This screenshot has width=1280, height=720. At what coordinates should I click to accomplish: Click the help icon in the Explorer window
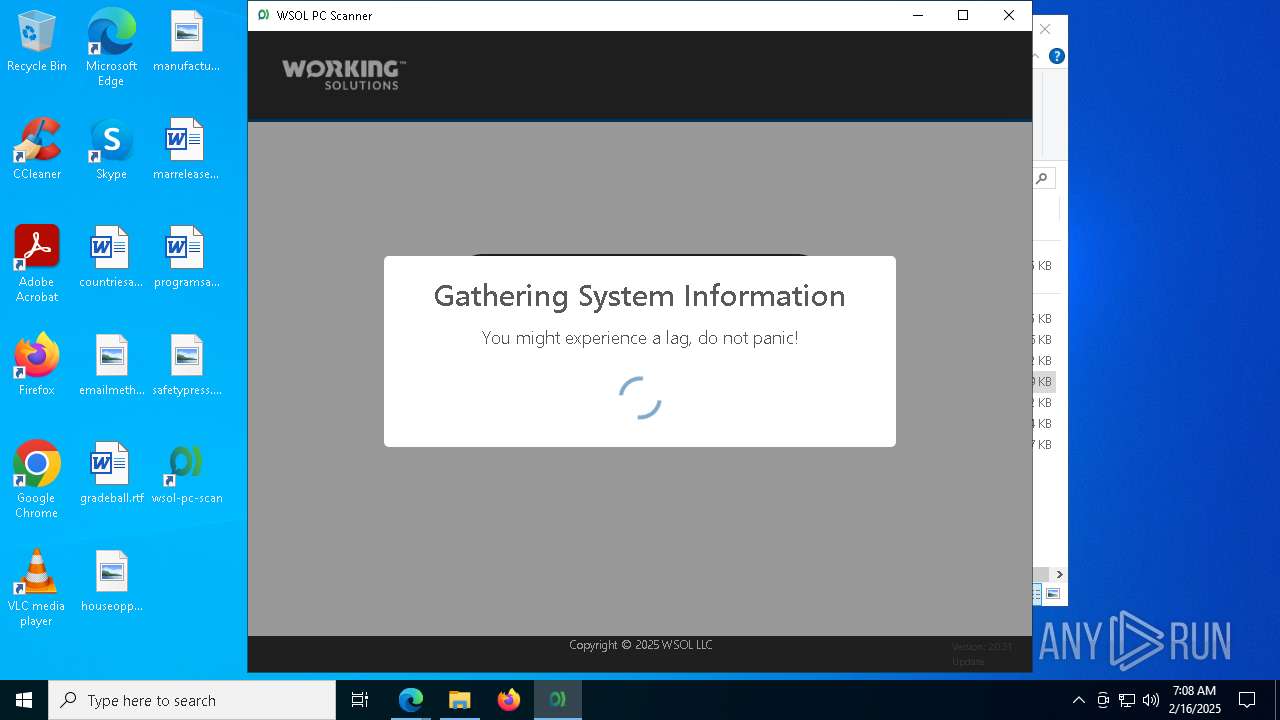[x=1057, y=56]
